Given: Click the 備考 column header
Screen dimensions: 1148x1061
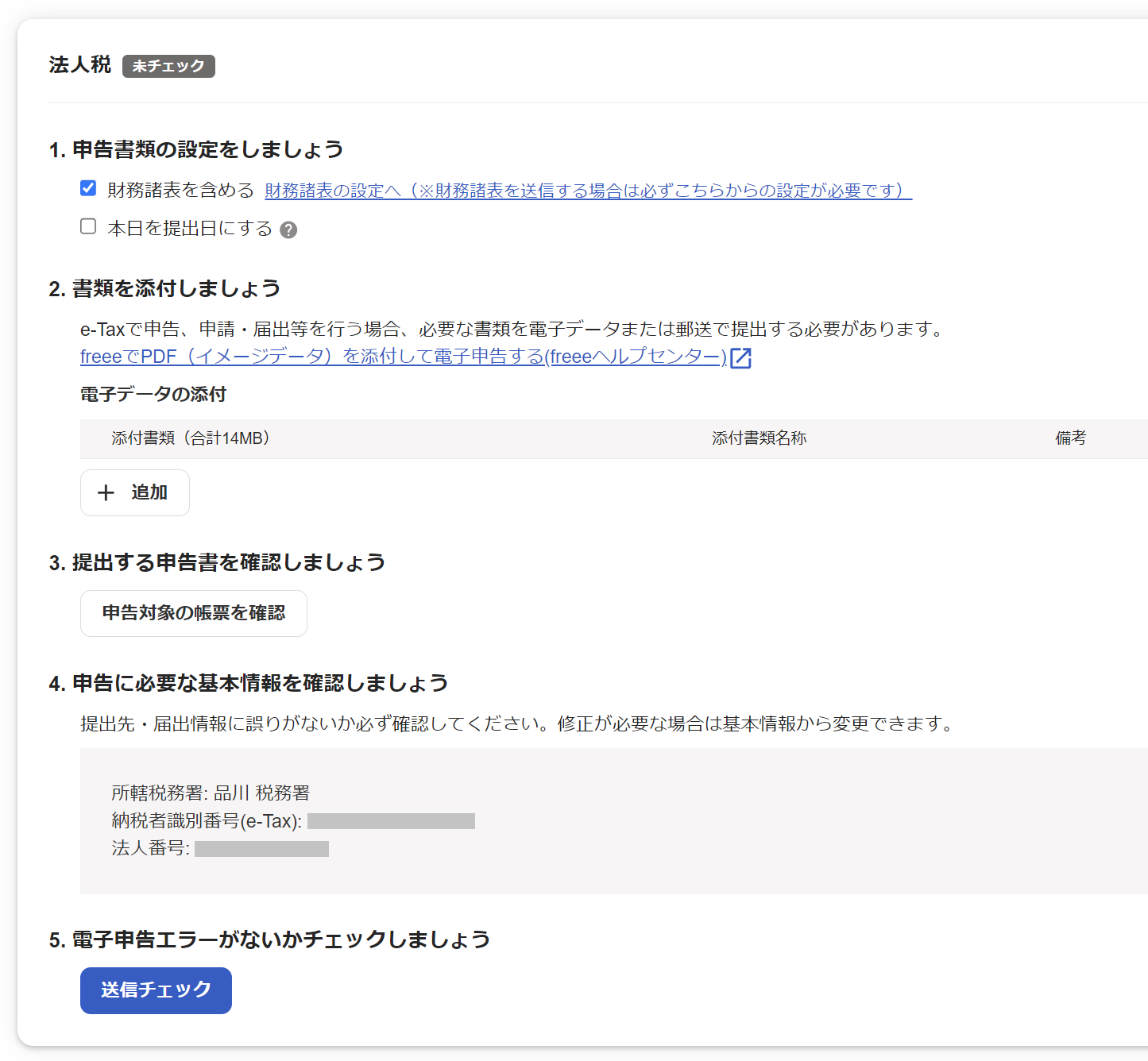Looking at the screenshot, I should pos(1071,438).
